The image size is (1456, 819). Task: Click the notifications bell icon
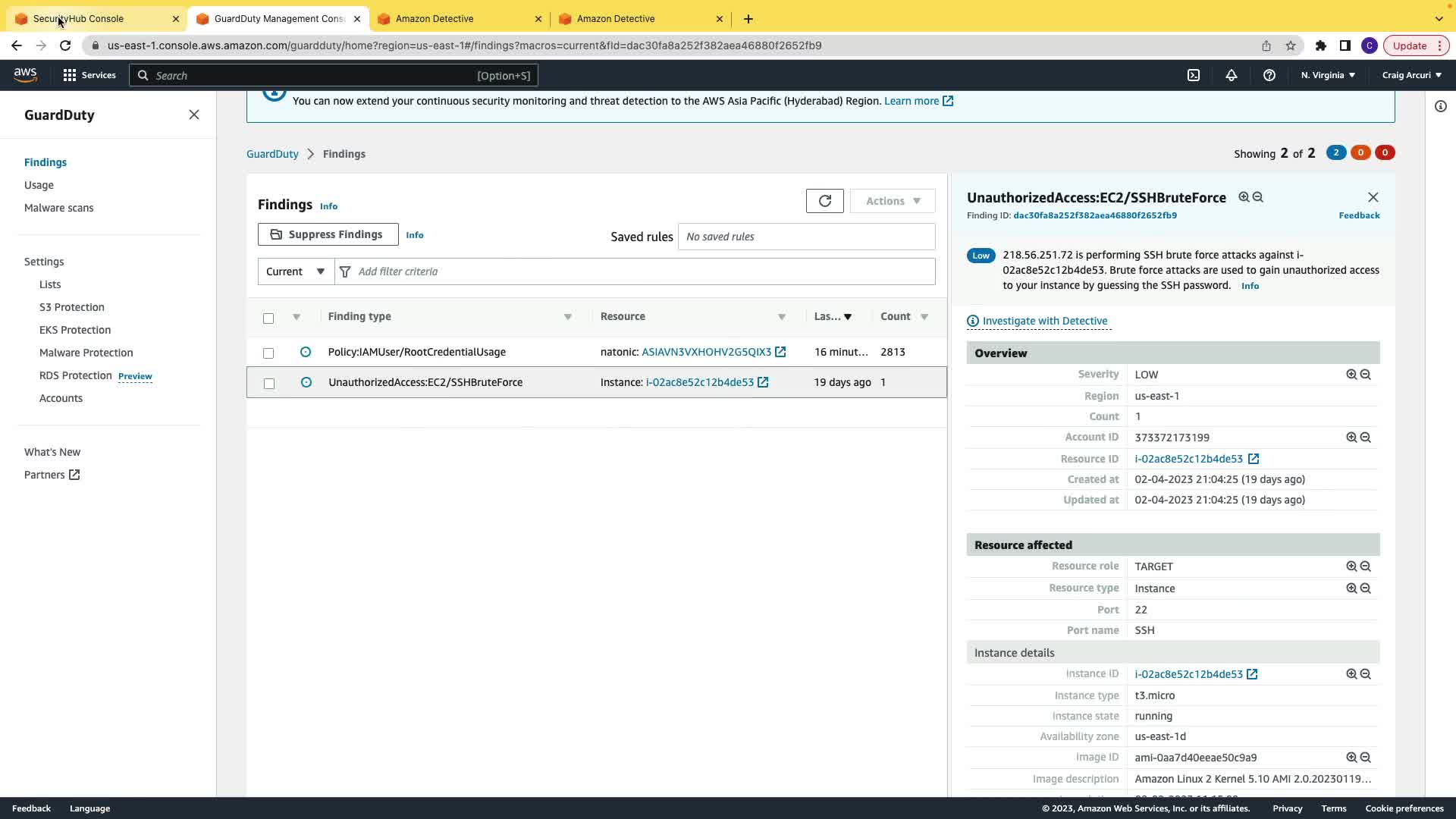click(1231, 75)
